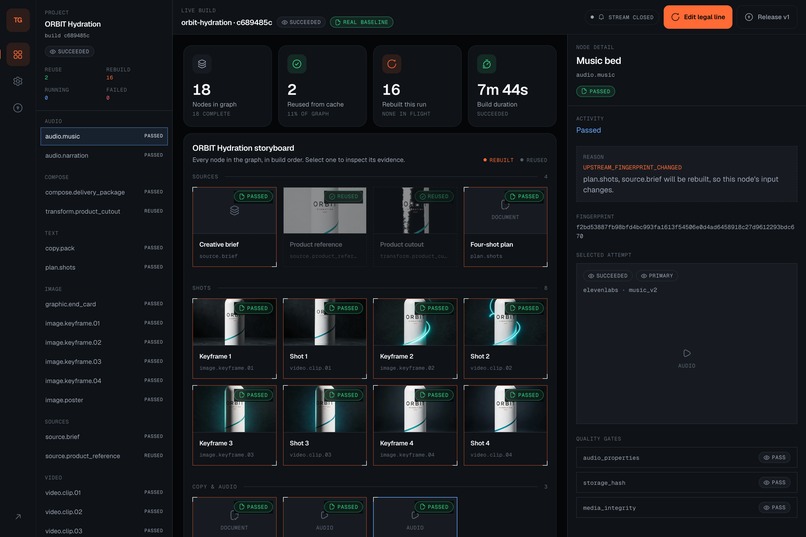Screen dimensions: 806x537
Task: Select image.keyframe.02 in the list
Action: [104, 342]
